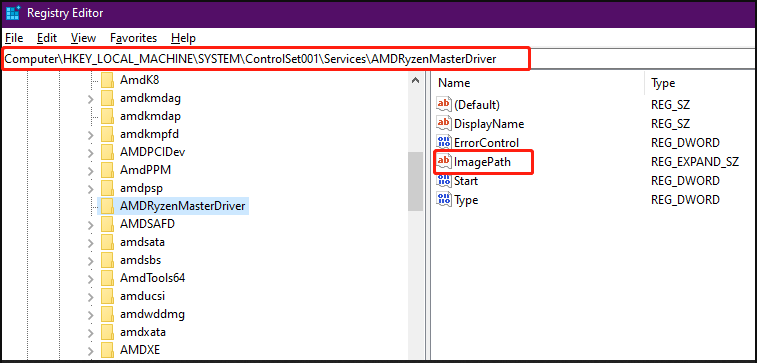Select the amdsata folder icon
Image resolution: width=757 pixels, height=363 pixels.
point(107,242)
